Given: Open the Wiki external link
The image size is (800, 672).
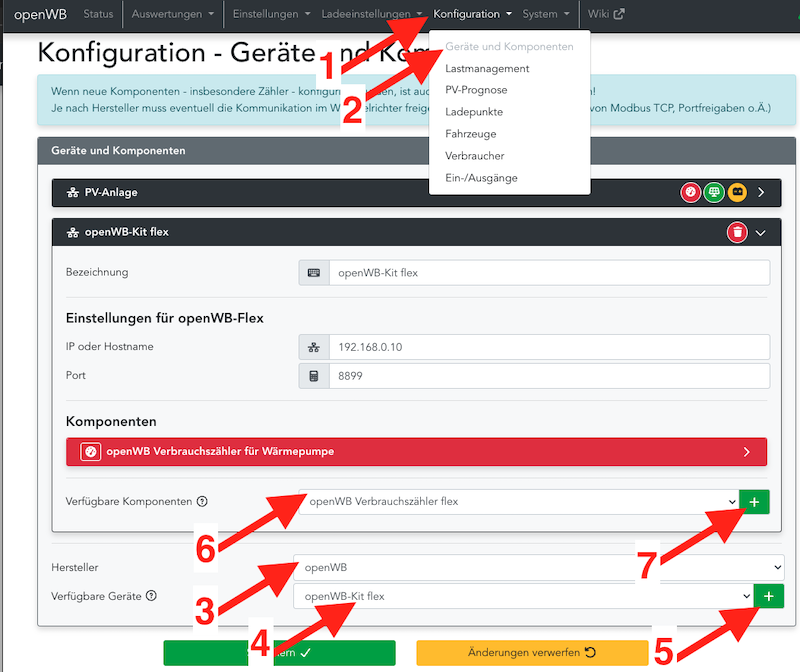Looking at the screenshot, I should [606, 14].
